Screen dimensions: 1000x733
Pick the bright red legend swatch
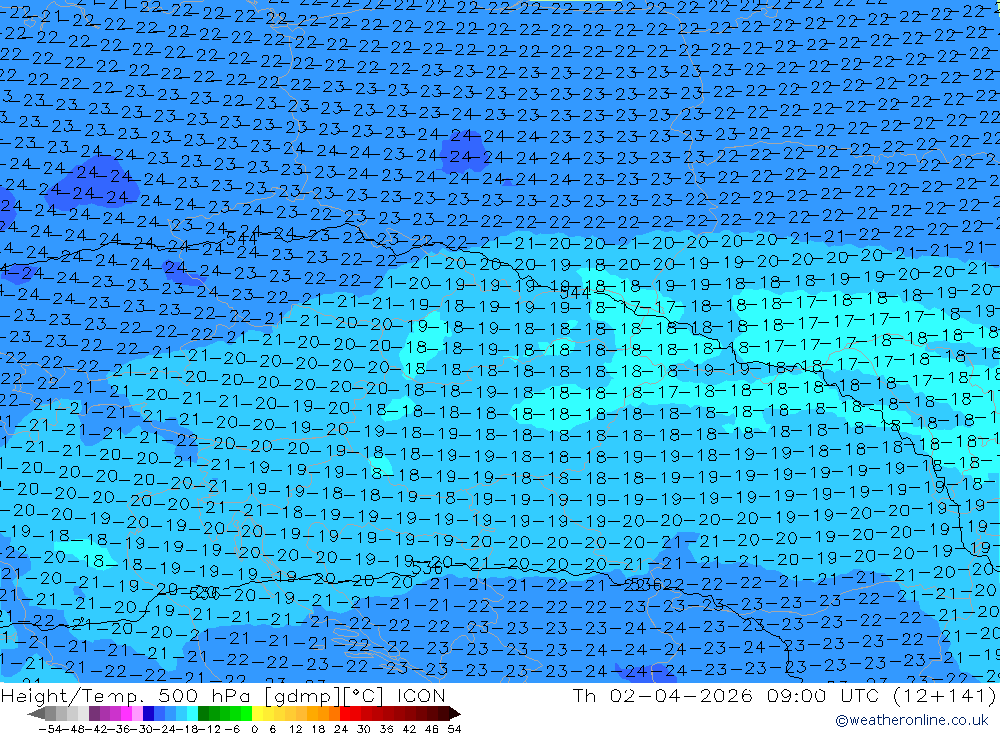click(345, 714)
